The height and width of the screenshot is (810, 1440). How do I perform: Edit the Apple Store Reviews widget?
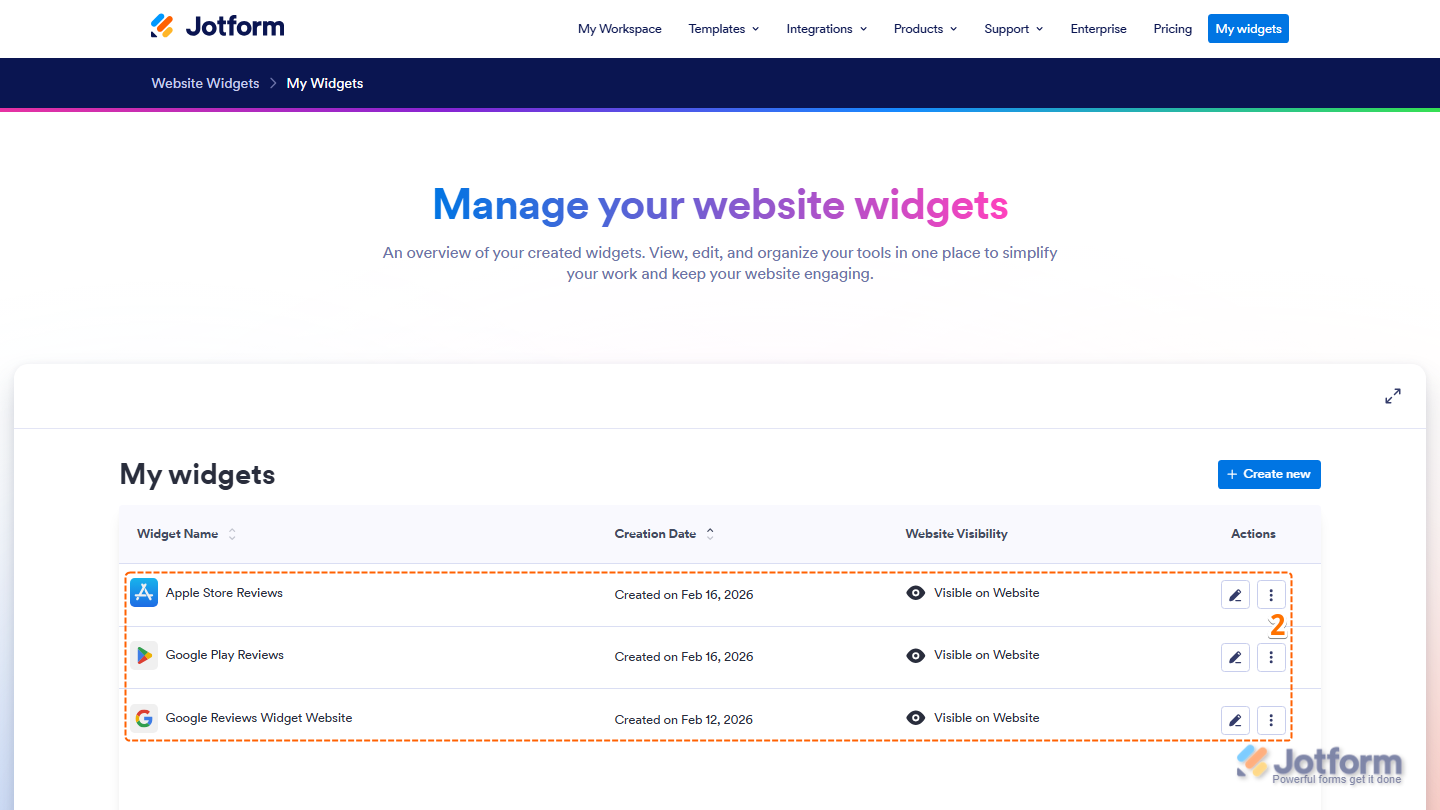pos(1235,594)
